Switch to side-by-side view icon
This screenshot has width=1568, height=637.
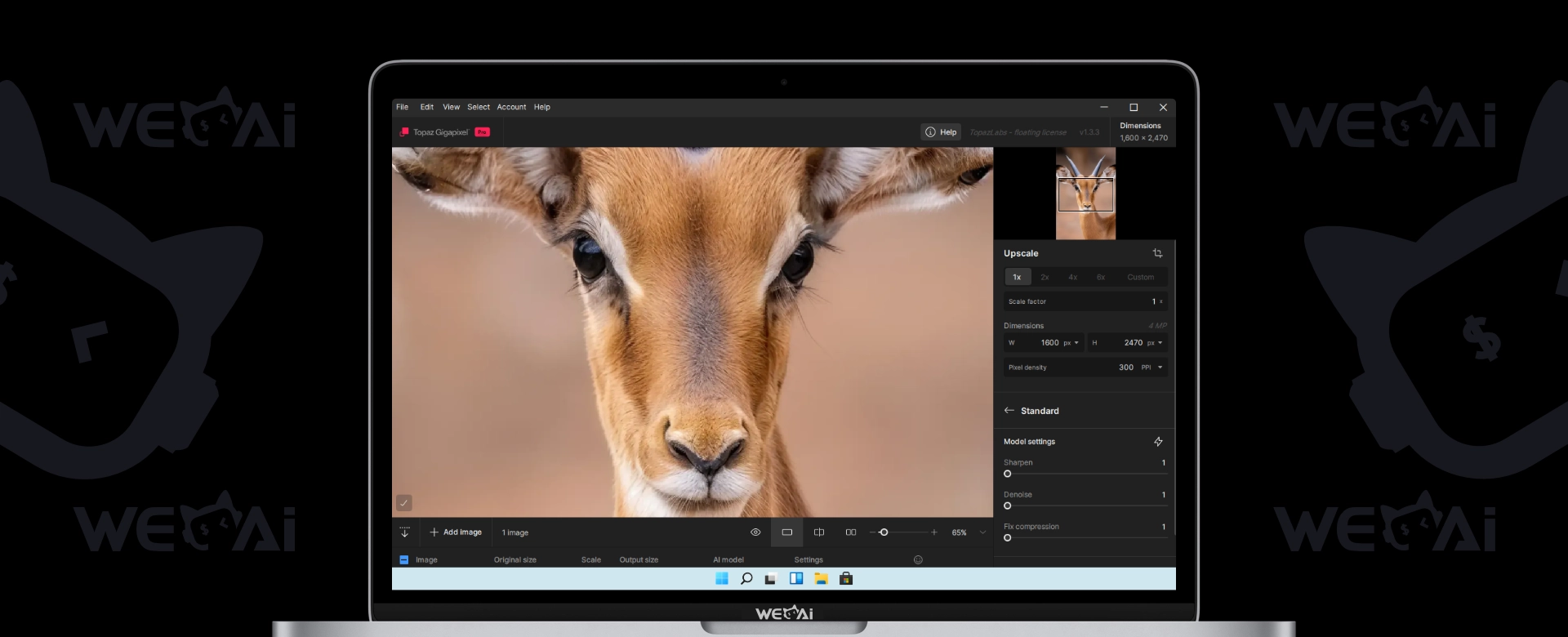pos(851,532)
